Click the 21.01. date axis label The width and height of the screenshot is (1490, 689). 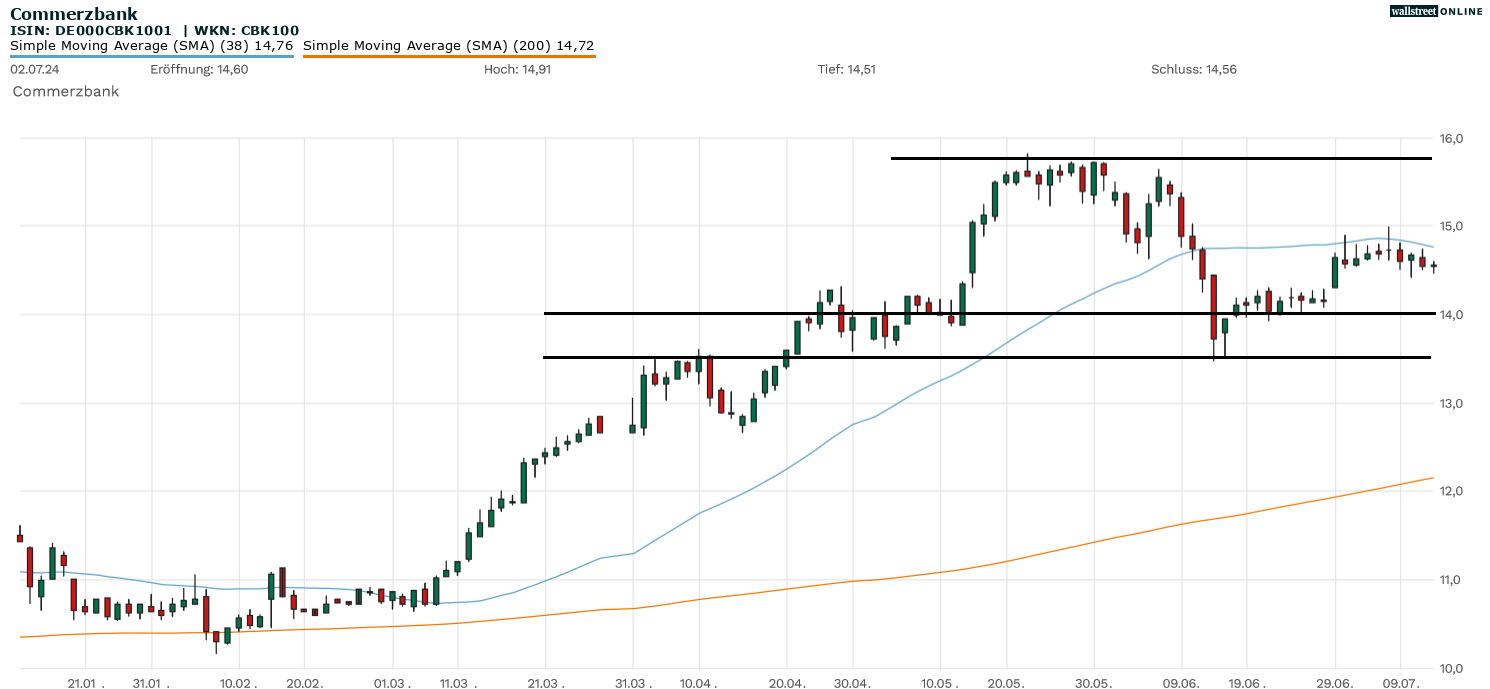pyautogui.click(x=86, y=683)
